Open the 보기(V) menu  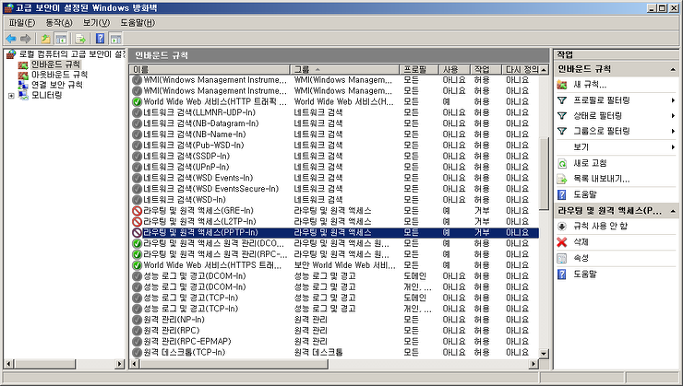point(96,23)
